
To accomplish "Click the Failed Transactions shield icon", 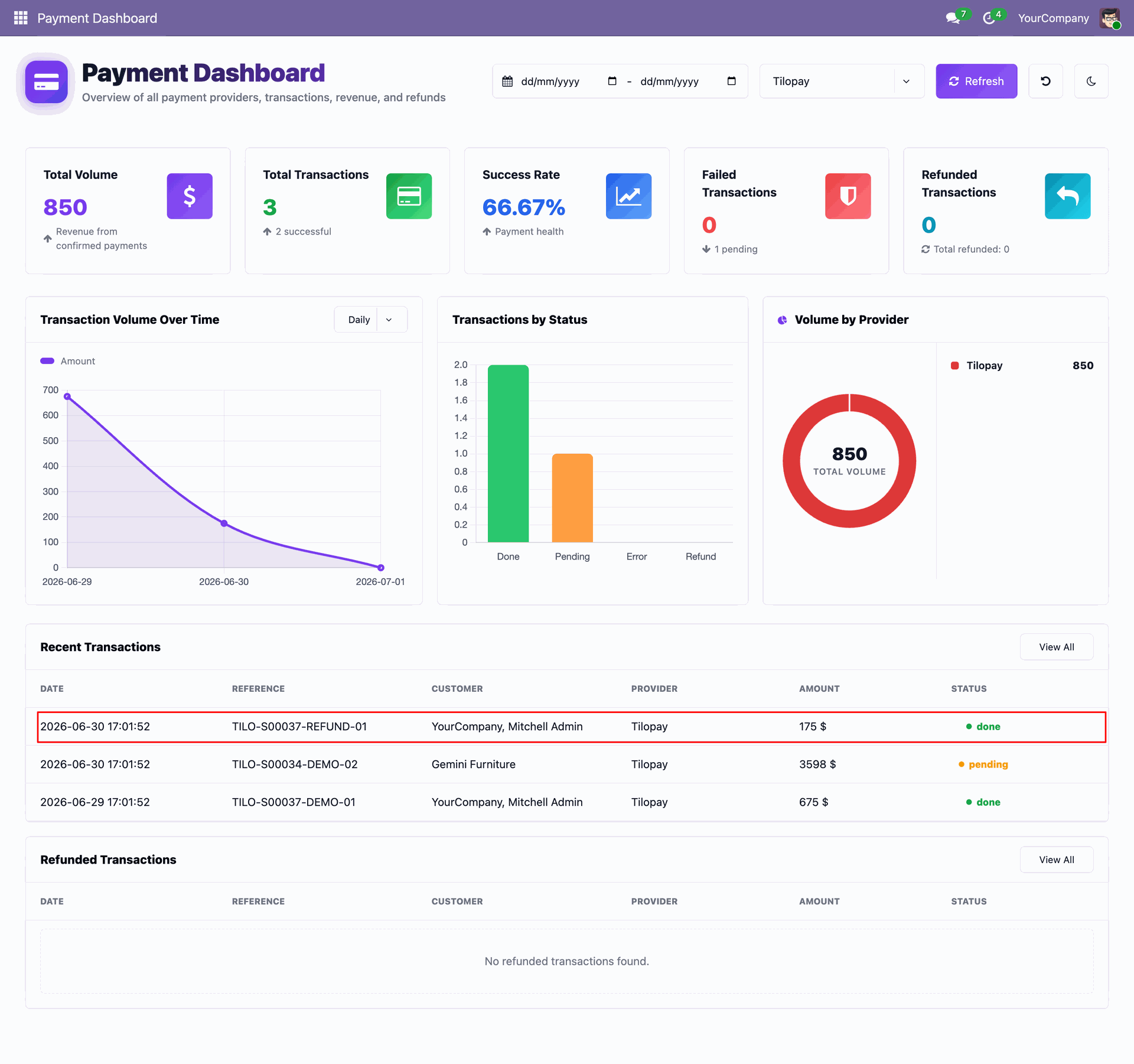I will pos(848,196).
